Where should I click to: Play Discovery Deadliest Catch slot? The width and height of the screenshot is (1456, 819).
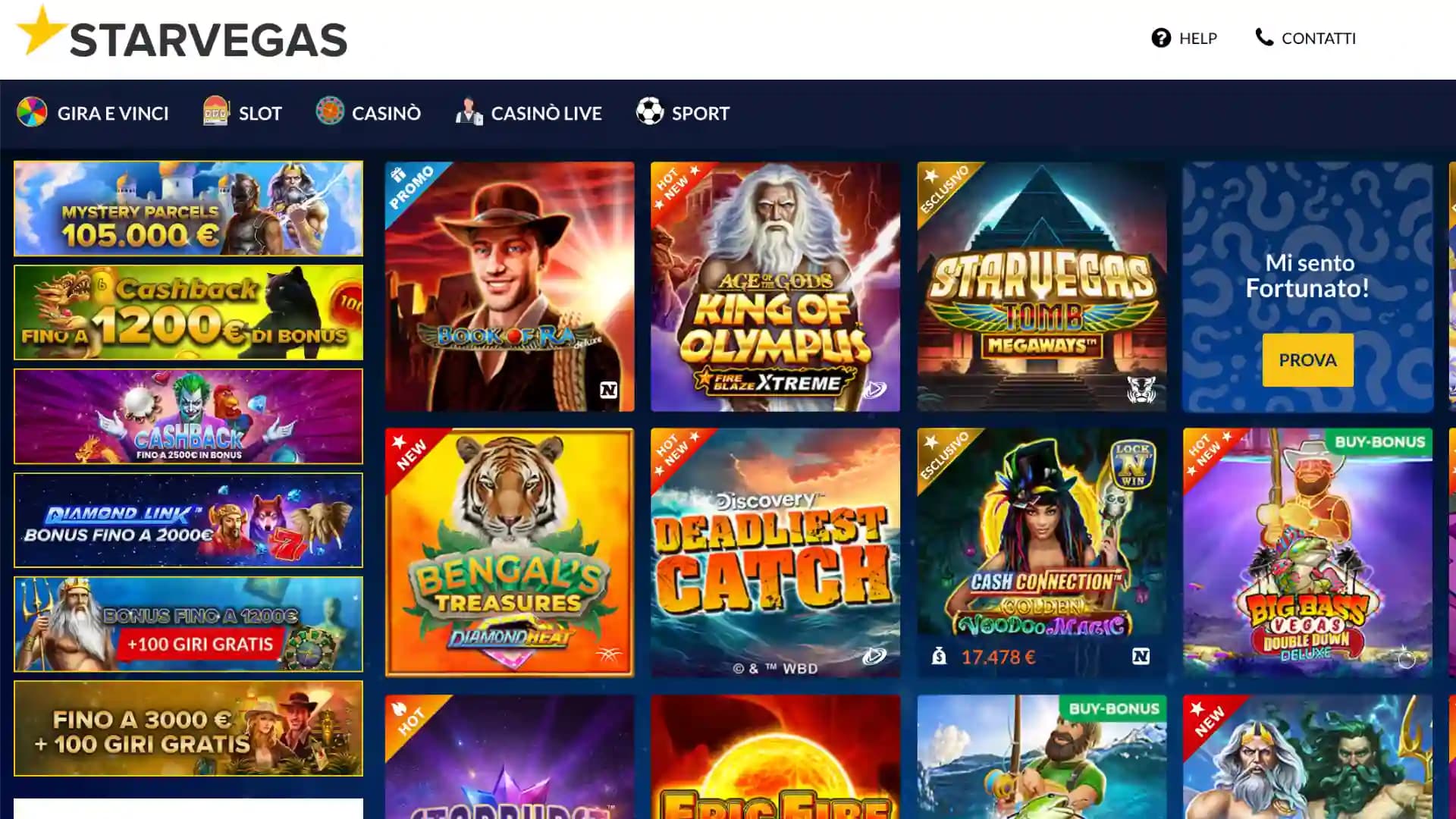point(775,553)
